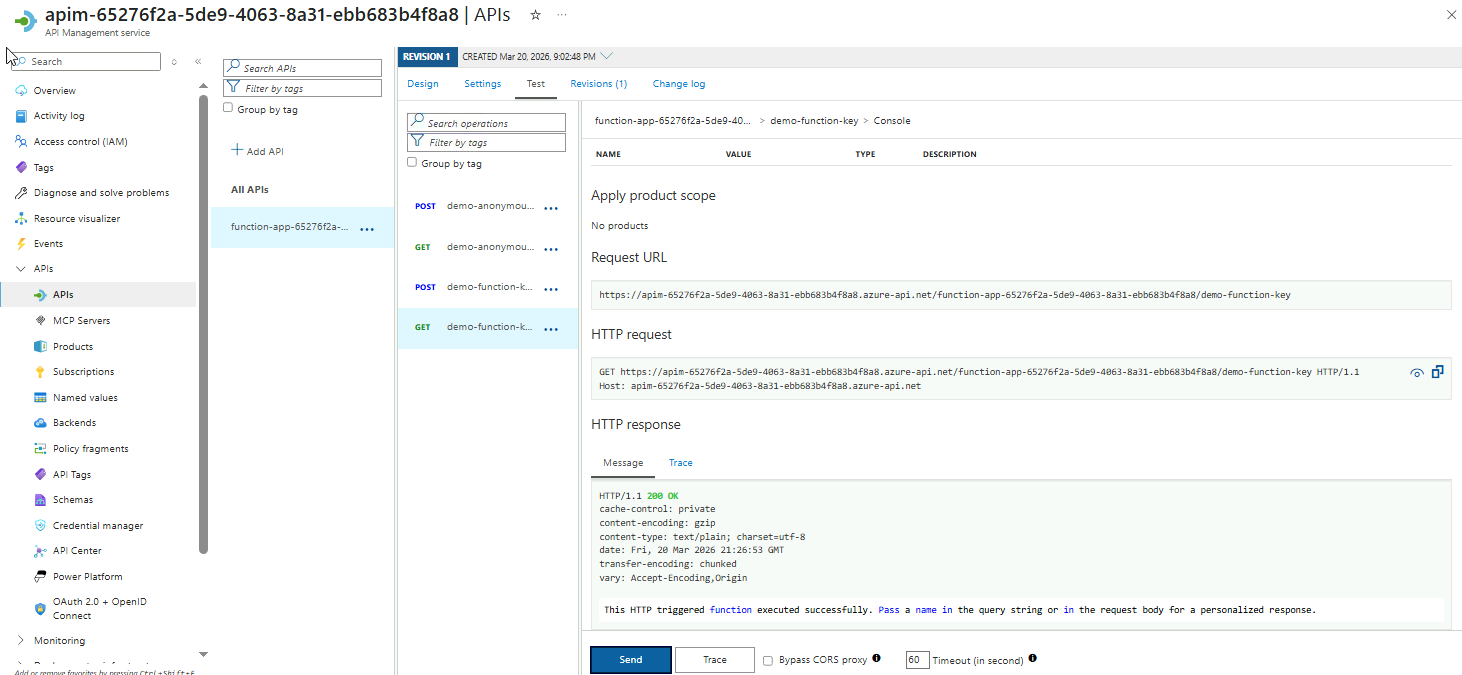Open Resource visualizer from sidebar

(76, 219)
